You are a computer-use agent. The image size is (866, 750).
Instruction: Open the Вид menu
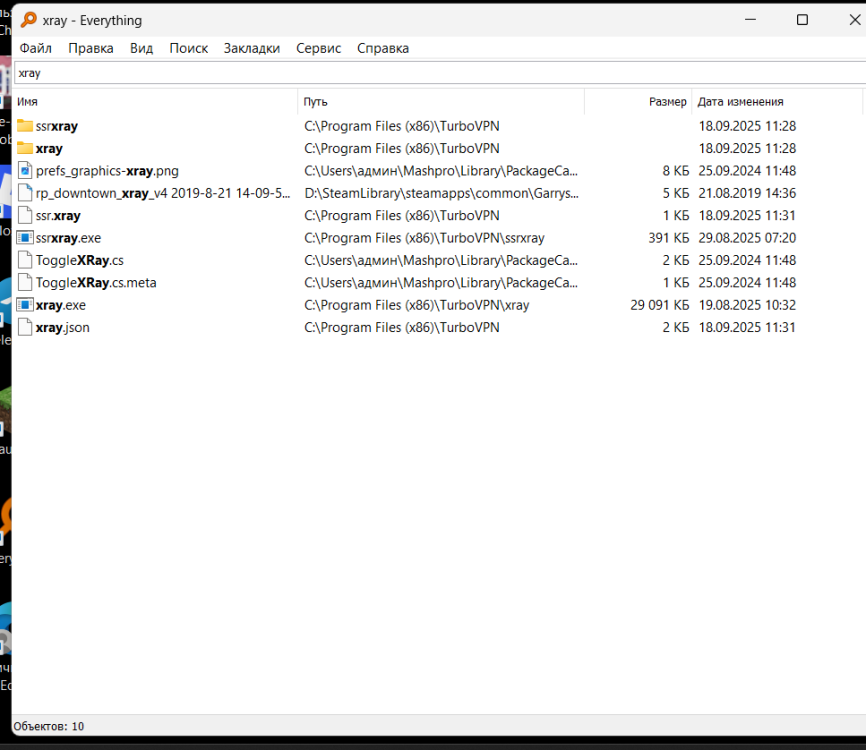tap(141, 49)
